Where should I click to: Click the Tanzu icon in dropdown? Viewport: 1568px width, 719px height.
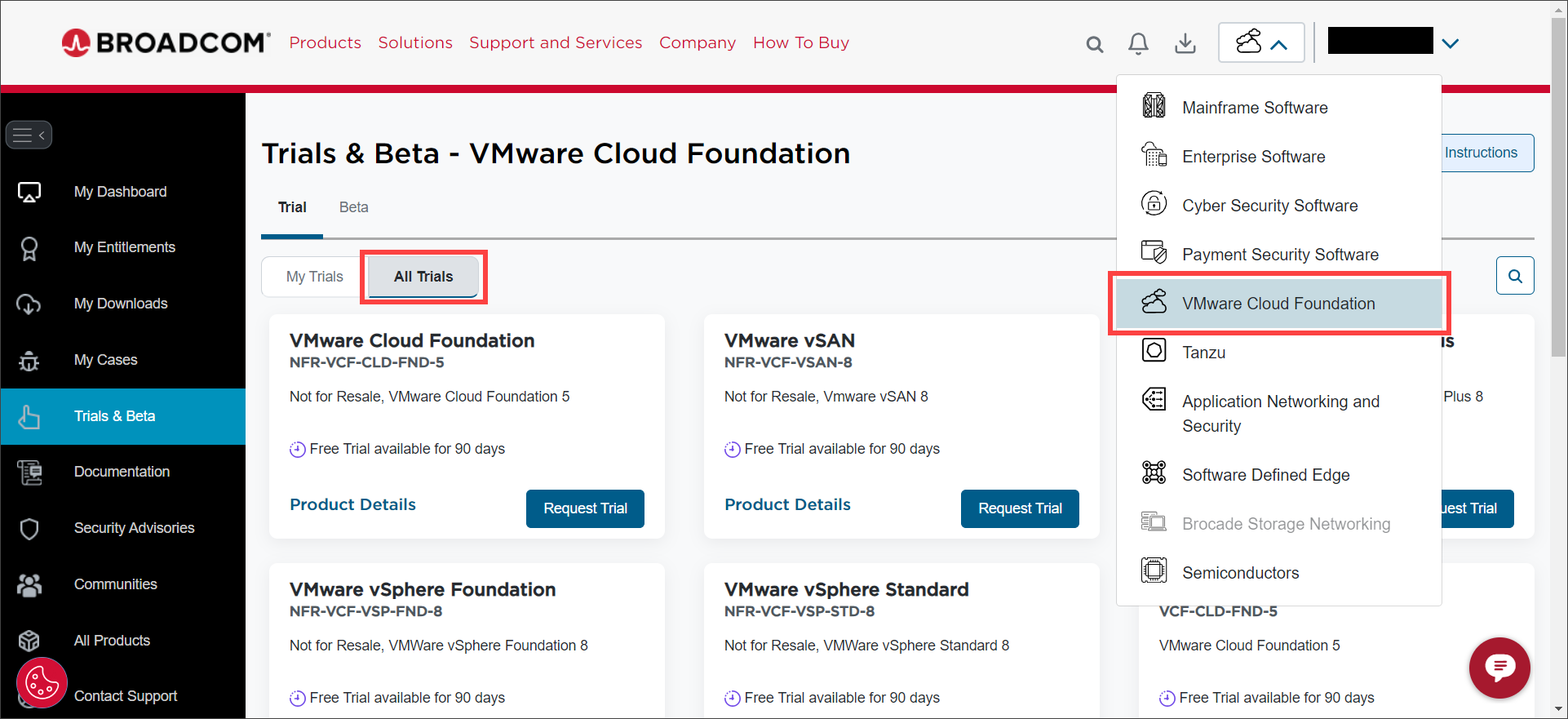coord(1154,350)
